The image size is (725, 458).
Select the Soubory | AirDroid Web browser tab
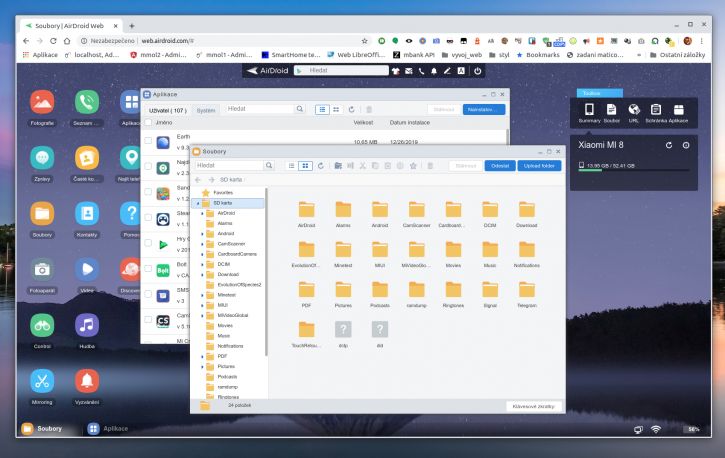pos(72,26)
